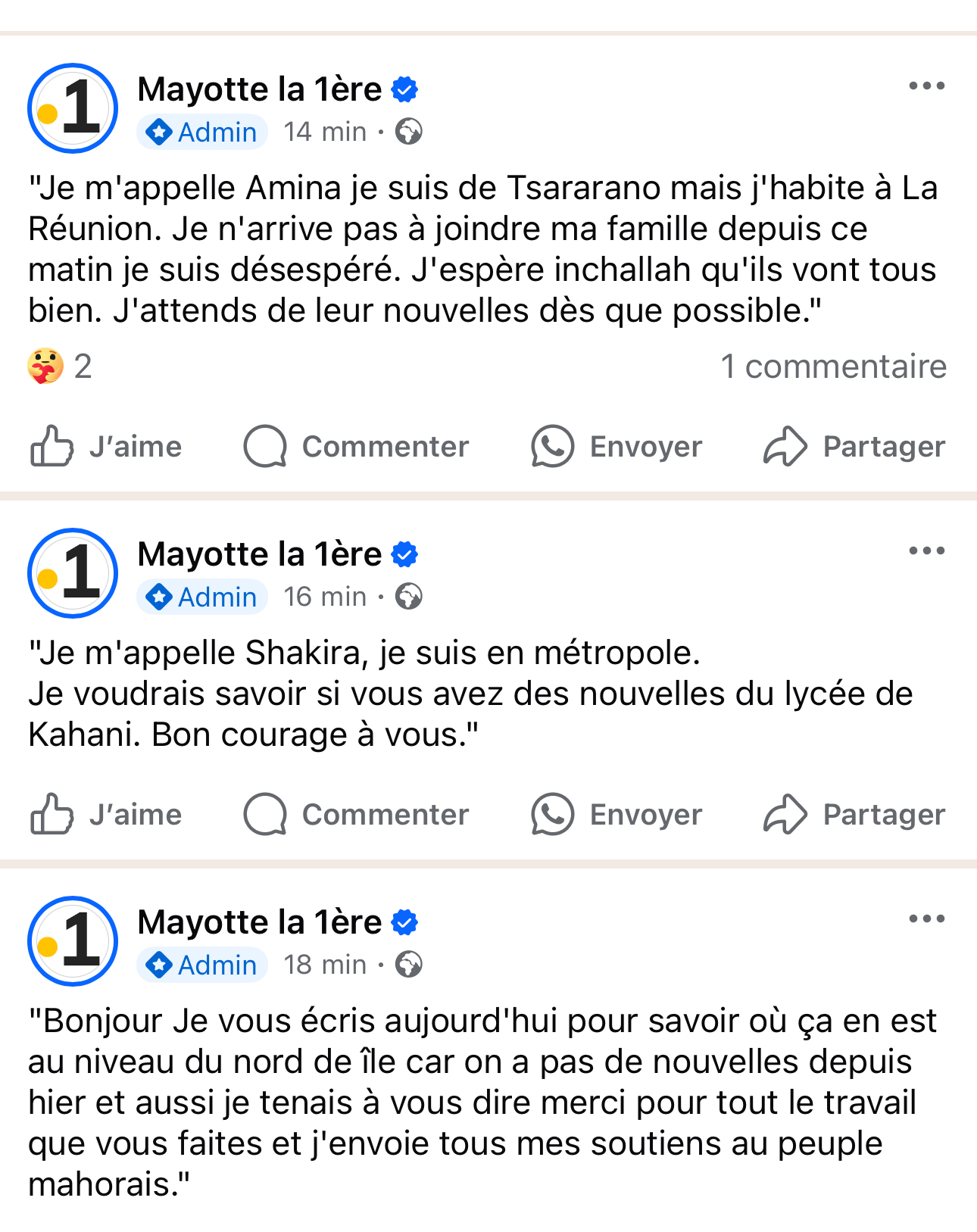Open three-dot menu on 16 min post

click(x=926, y=551)
